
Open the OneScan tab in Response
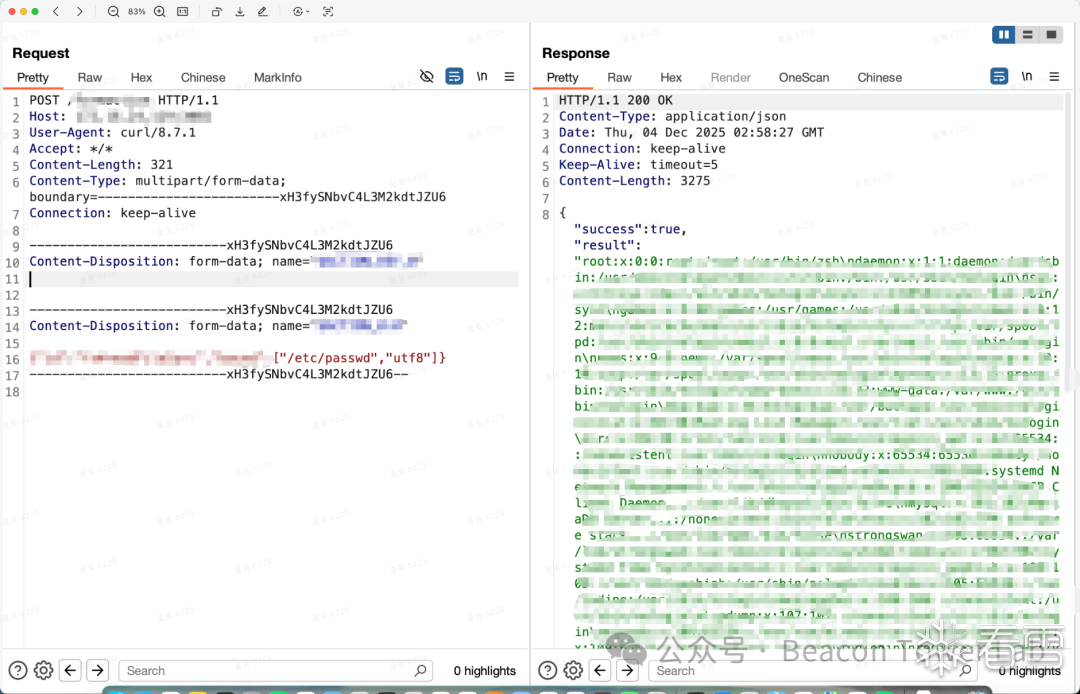point(804,78)
